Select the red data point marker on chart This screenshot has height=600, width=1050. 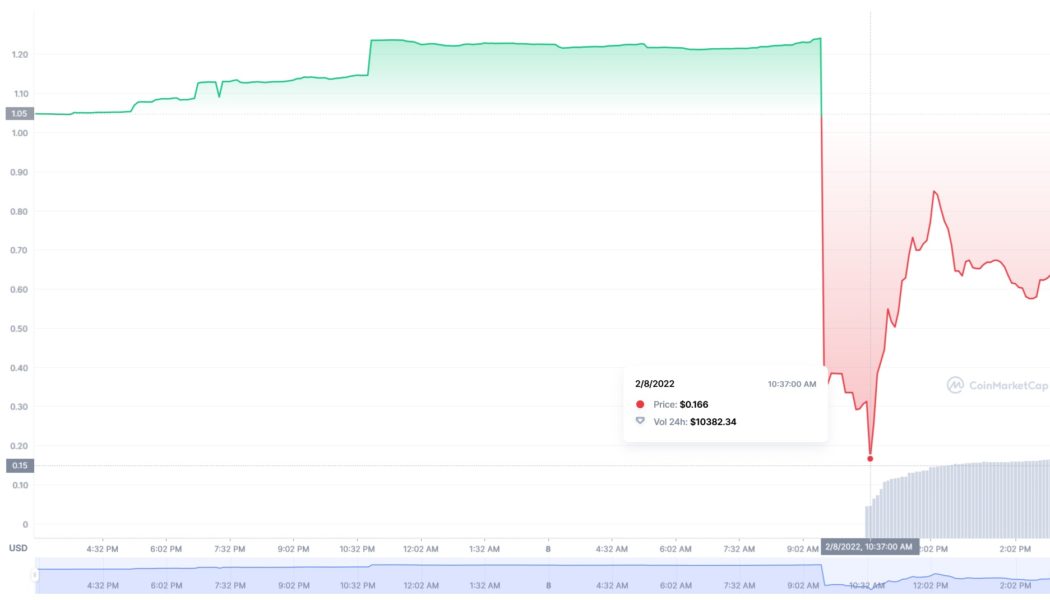870,457
